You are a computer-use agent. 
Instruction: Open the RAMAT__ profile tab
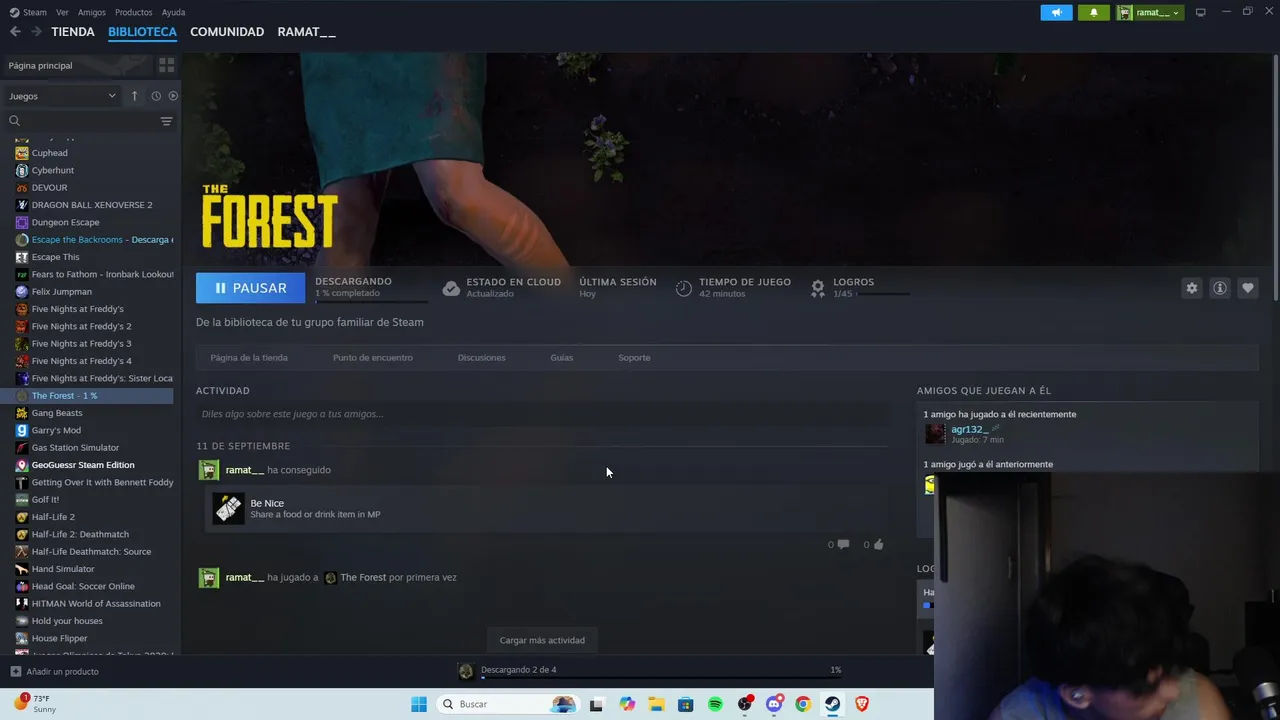point(306,32)
